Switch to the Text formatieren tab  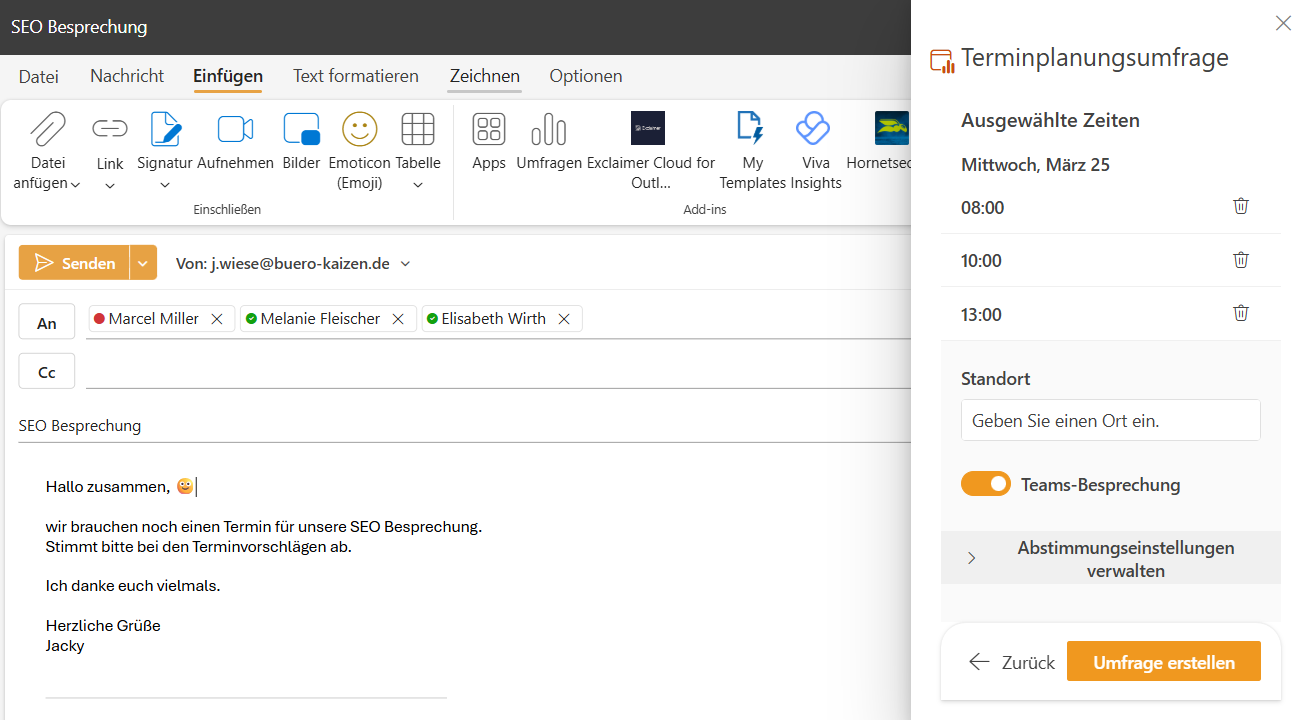click(x=355, y=76)
